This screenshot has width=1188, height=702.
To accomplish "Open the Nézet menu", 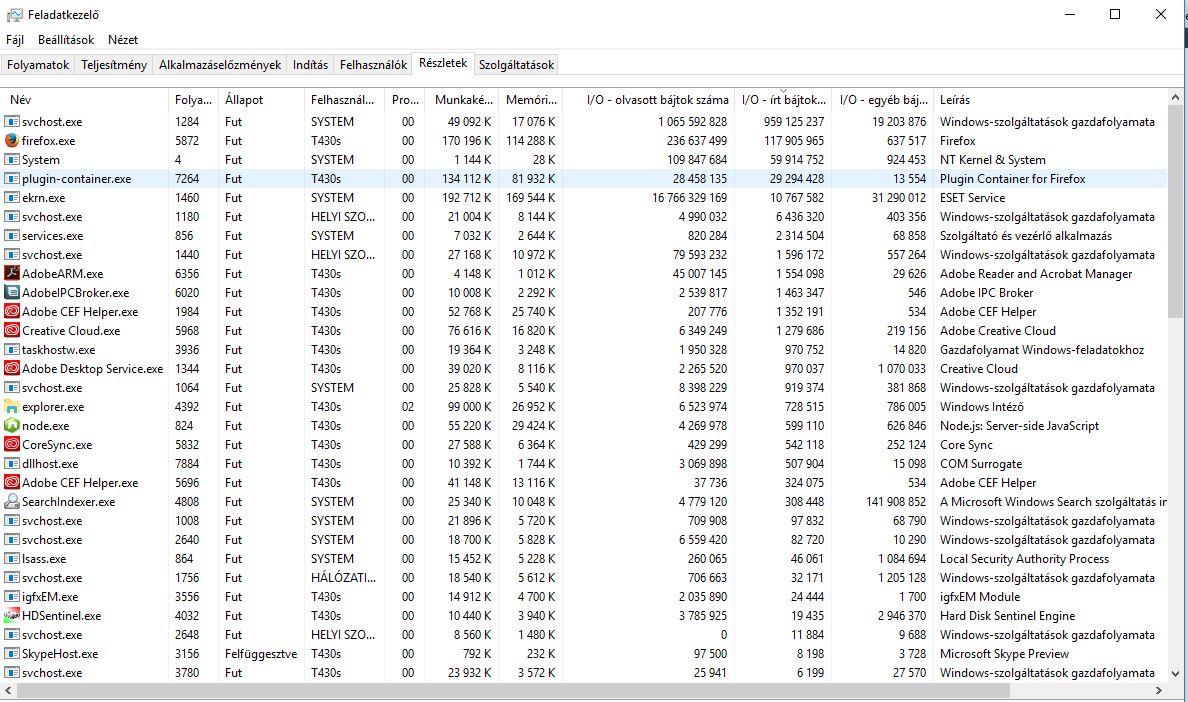I will tap(123, 39).
